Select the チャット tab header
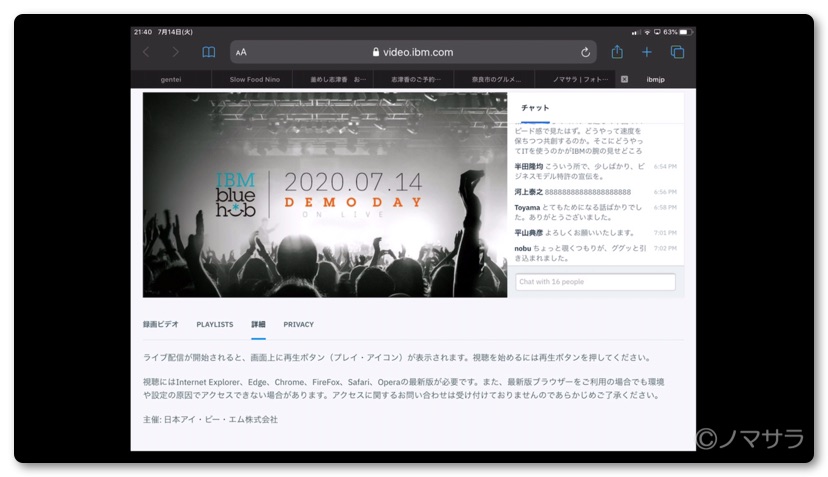 (x=535, y=108)
